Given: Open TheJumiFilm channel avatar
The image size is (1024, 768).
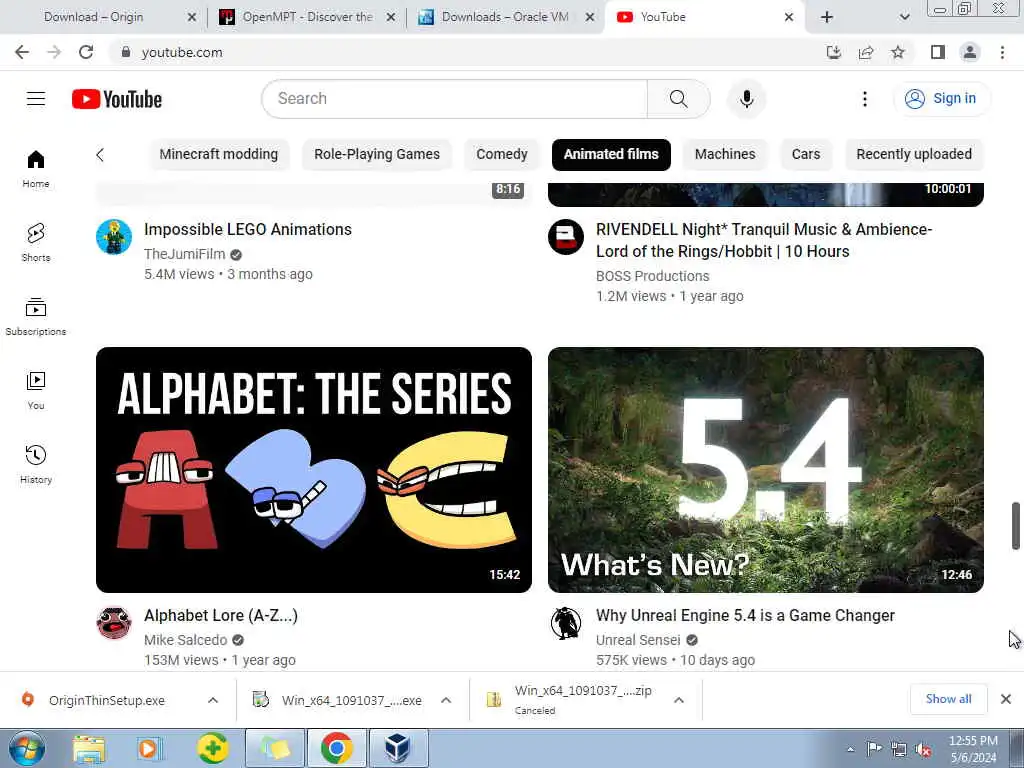Looking at the screenshot, I should [x=114, y=236].
